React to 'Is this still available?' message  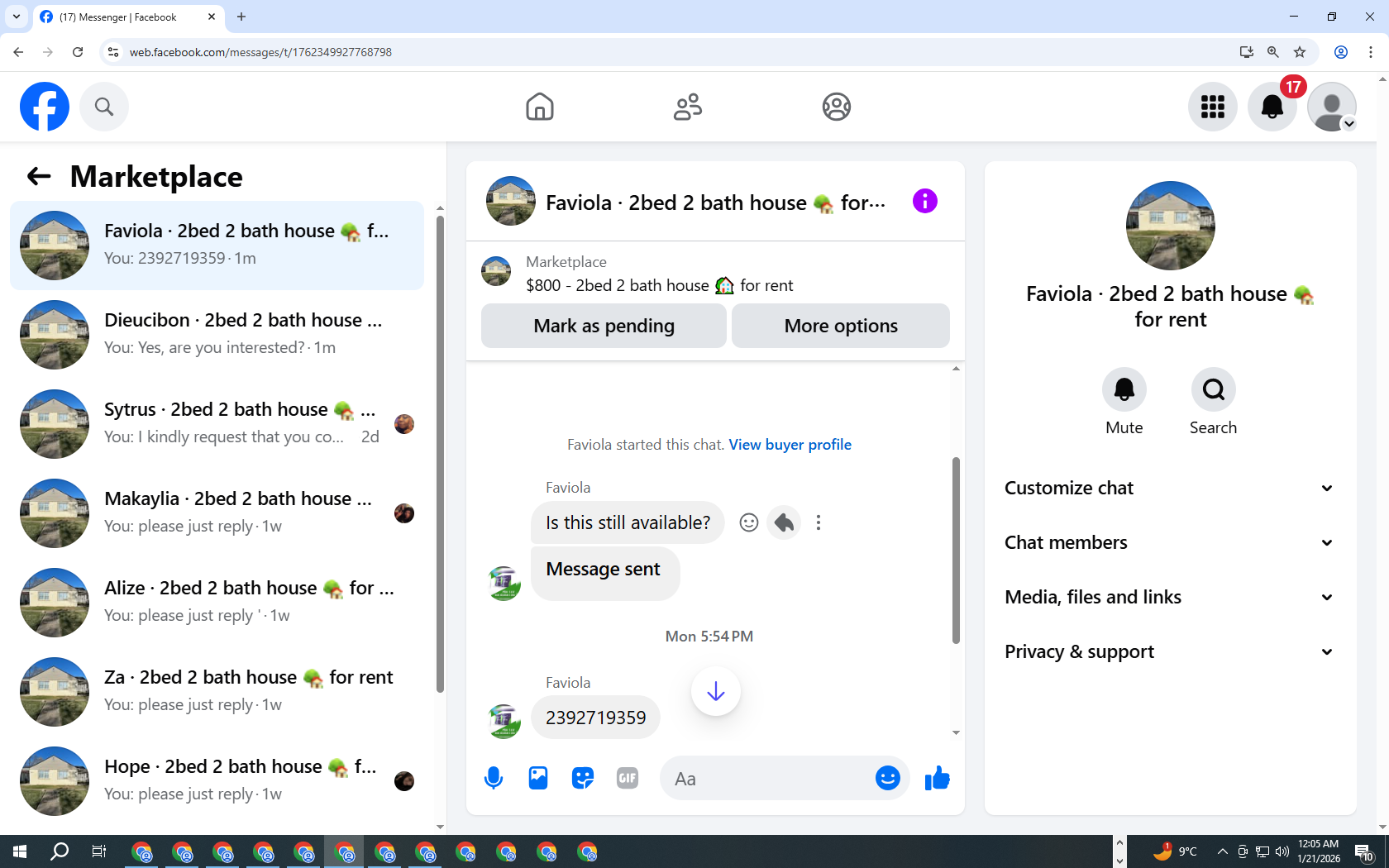[749, 522]
